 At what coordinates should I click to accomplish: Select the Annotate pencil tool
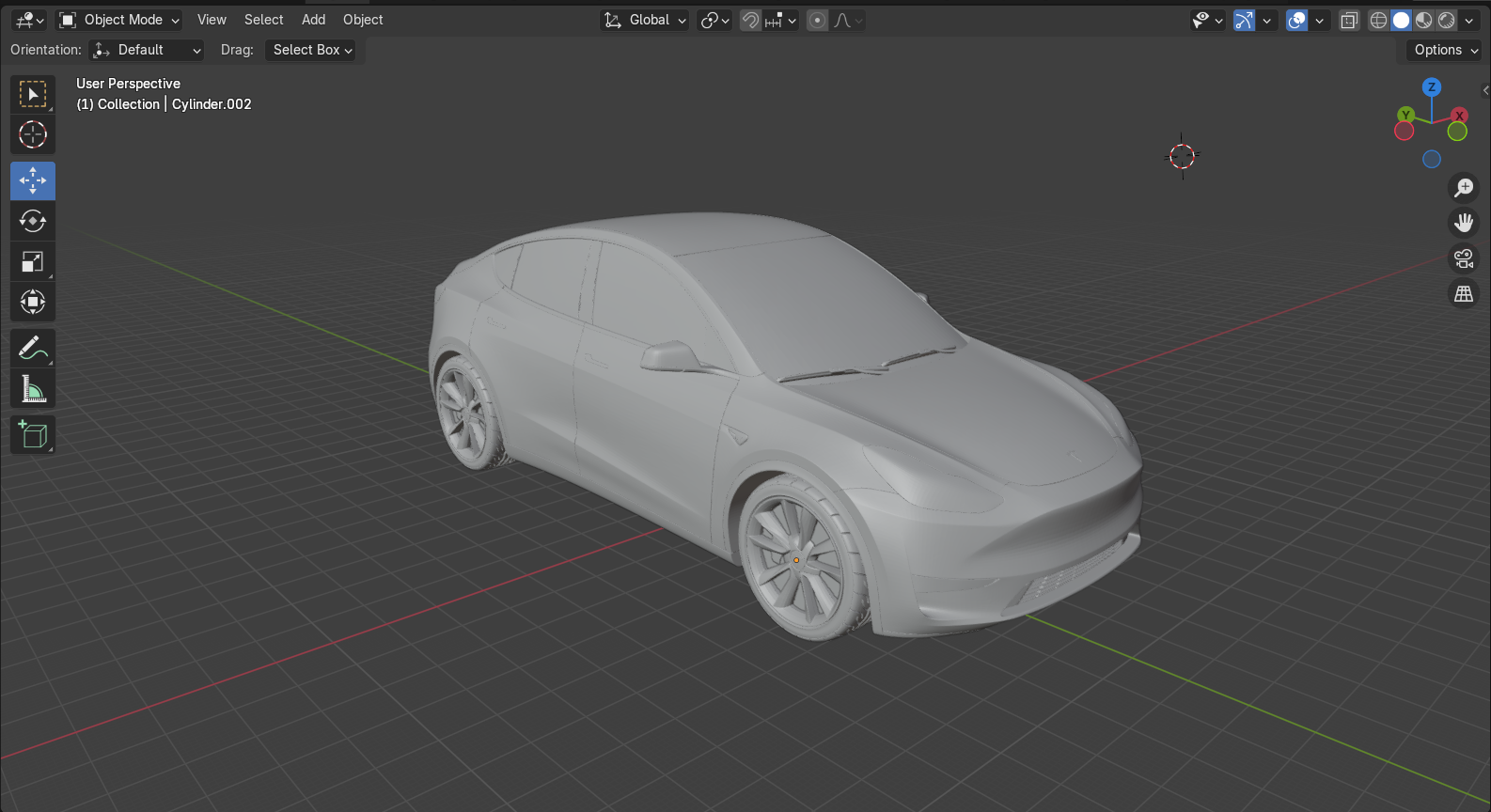pyautogui.click(x=33, y=348)
